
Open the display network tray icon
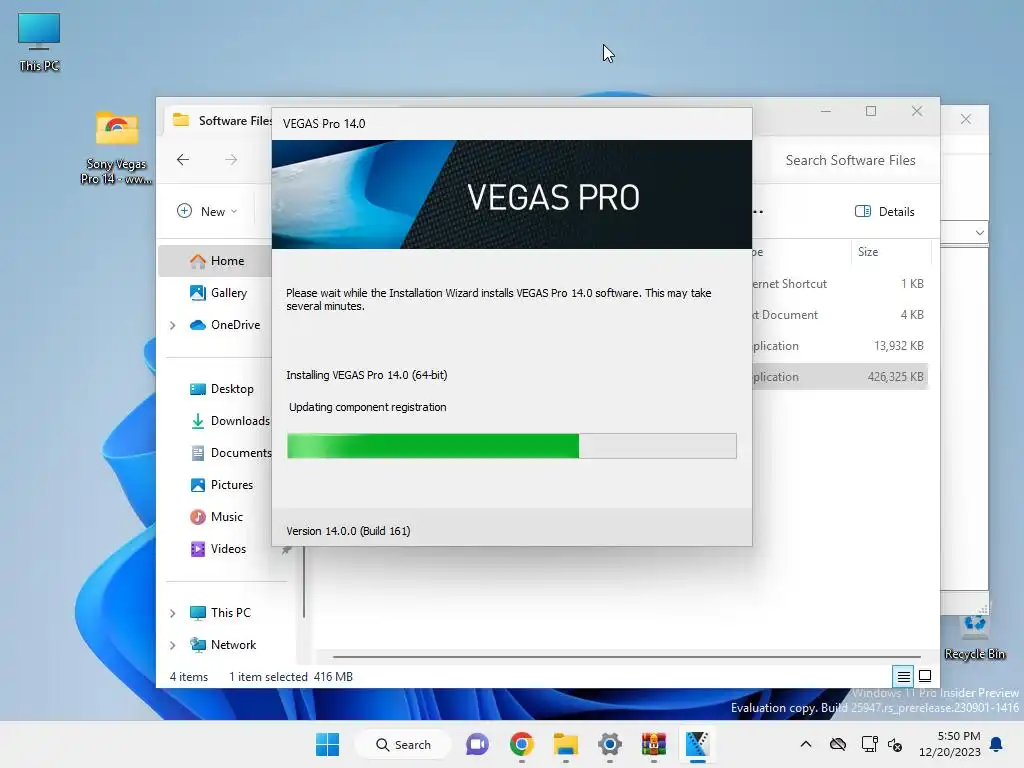[x=869, y=744]
